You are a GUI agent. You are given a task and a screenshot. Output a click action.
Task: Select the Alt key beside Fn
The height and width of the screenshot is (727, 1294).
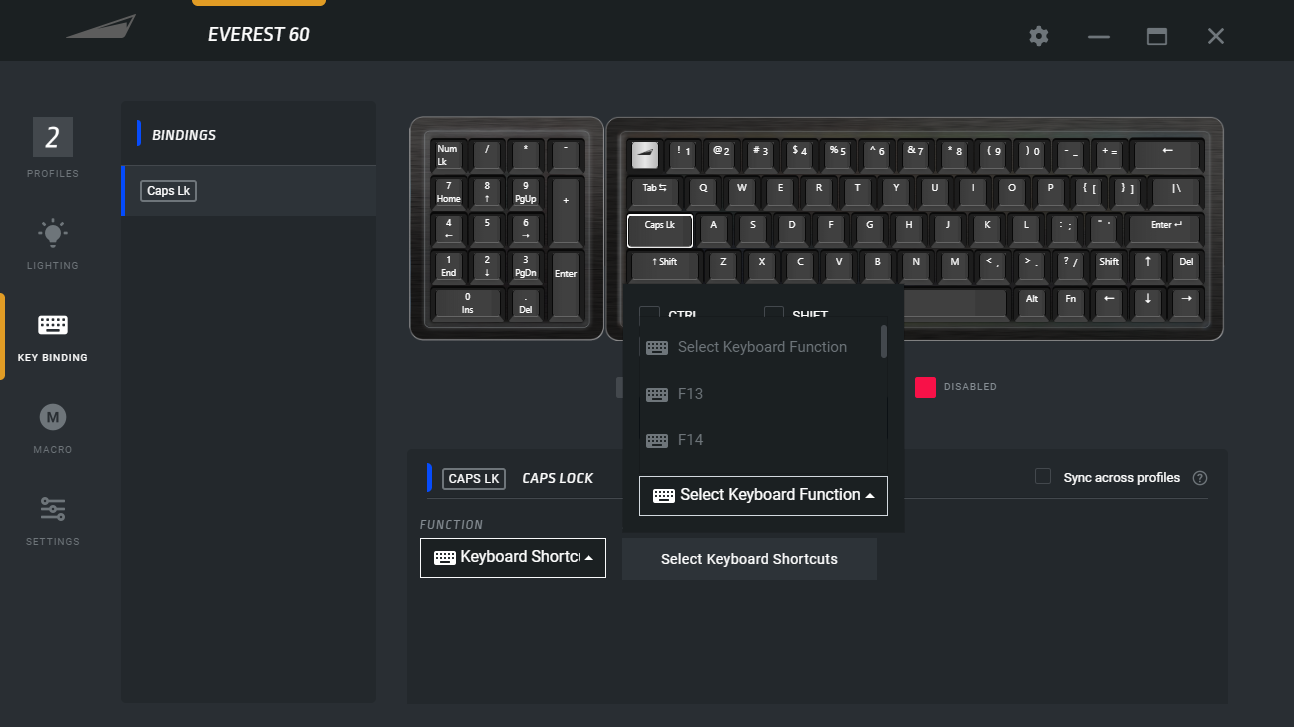(x=1031, y=303)
